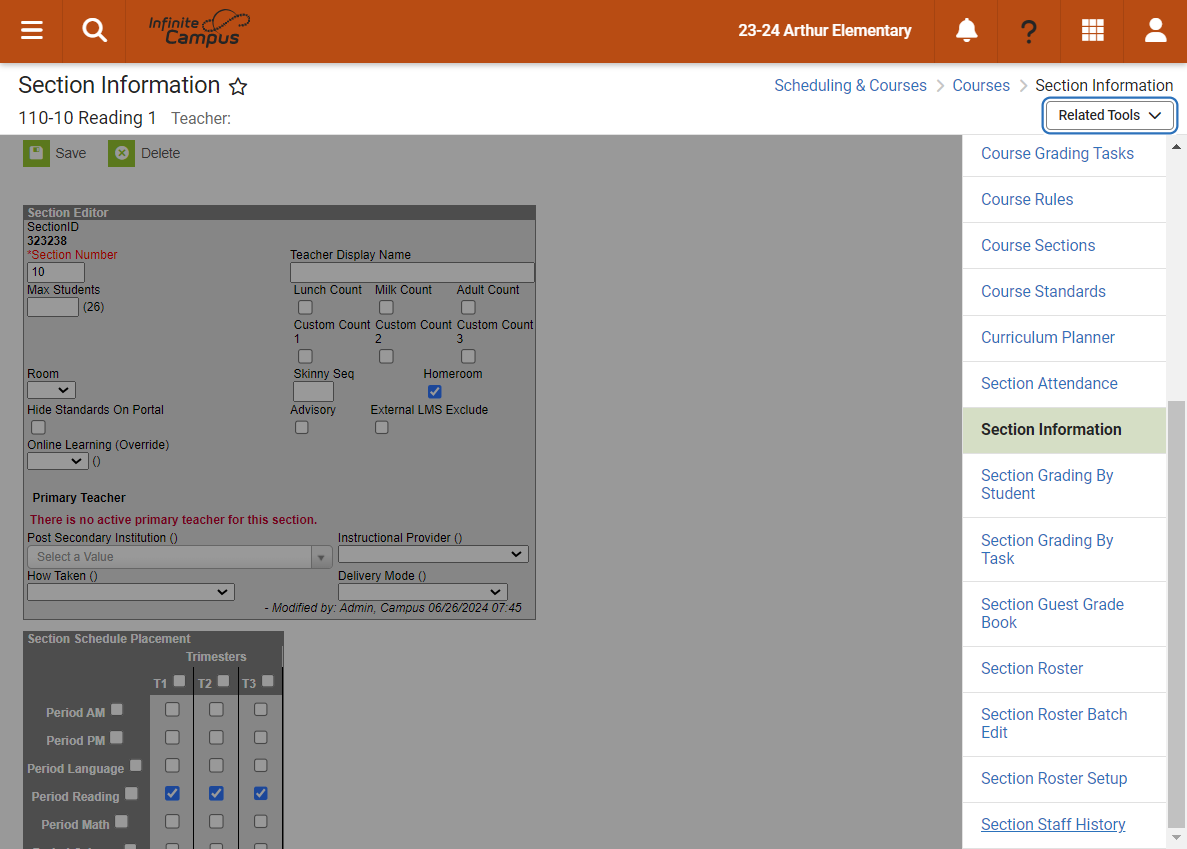Screen dimensions: 1187x849
Task: Click the Skinny Seq field
Action: 313,391
